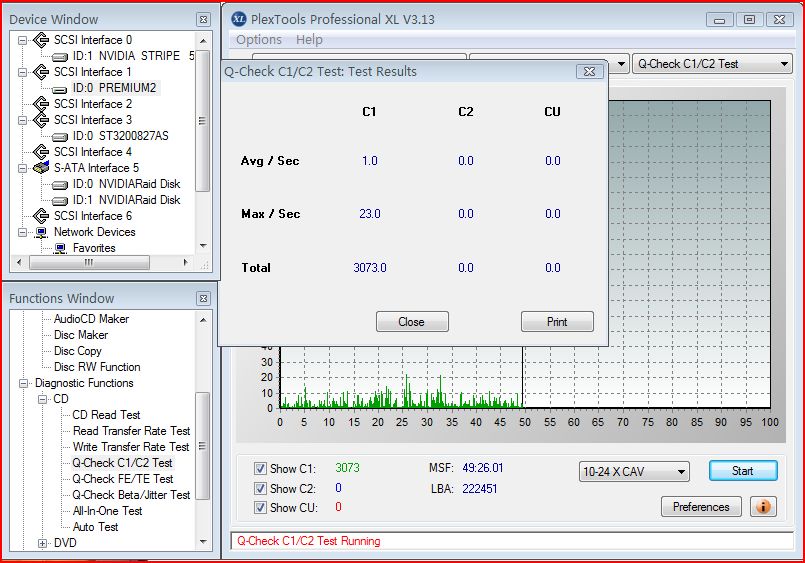805x563 pixels.
Task: Click the C1 Total value 3073.0
Action: 370,268
